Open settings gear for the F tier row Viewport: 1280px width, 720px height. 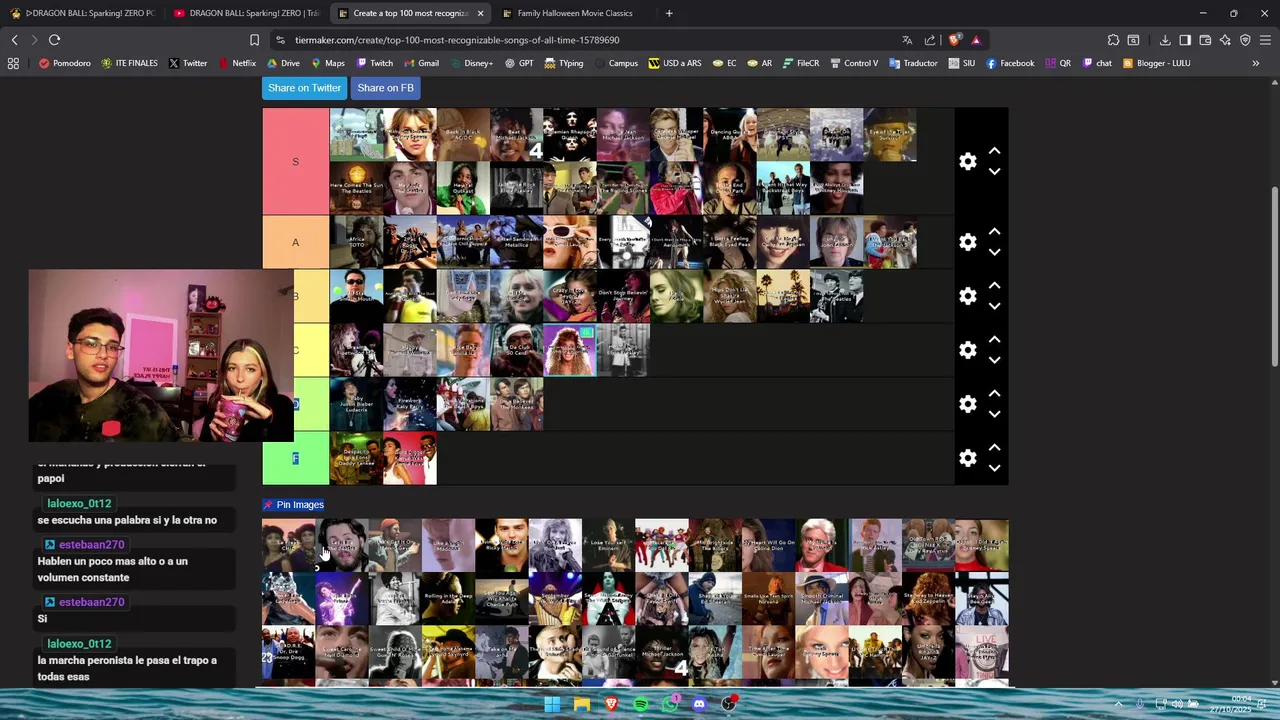pos(967,458)
